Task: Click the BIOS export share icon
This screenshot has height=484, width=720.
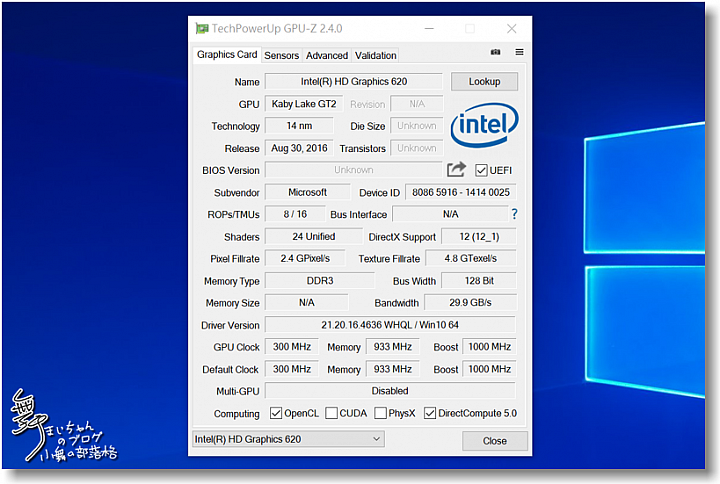Action: 456,169
